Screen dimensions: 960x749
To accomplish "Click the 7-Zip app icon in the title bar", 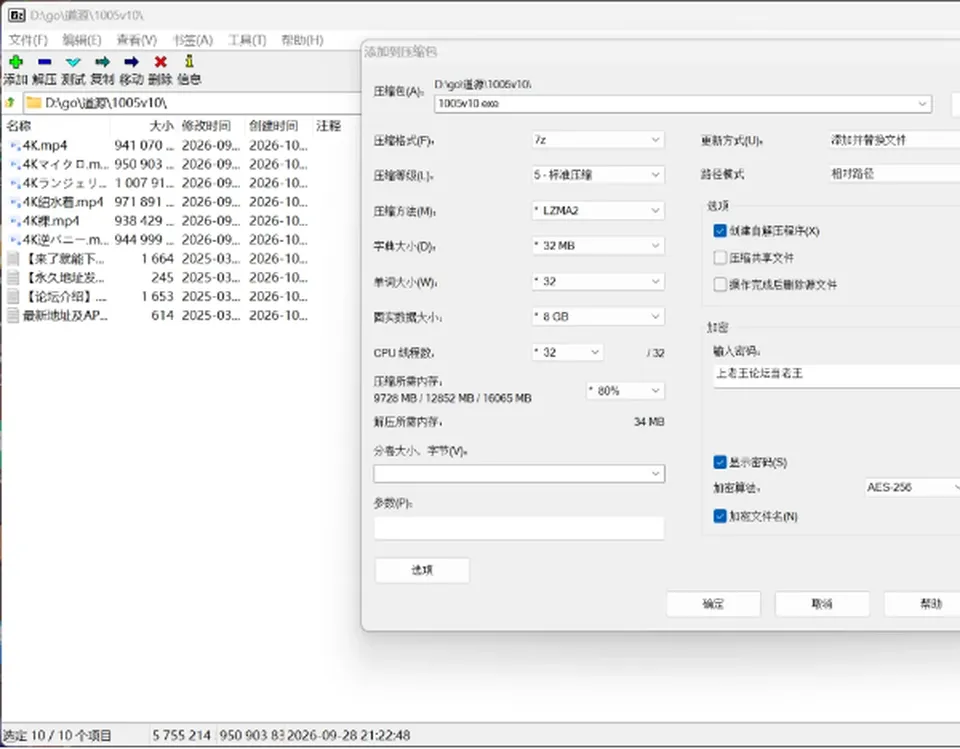I will 17,15.
